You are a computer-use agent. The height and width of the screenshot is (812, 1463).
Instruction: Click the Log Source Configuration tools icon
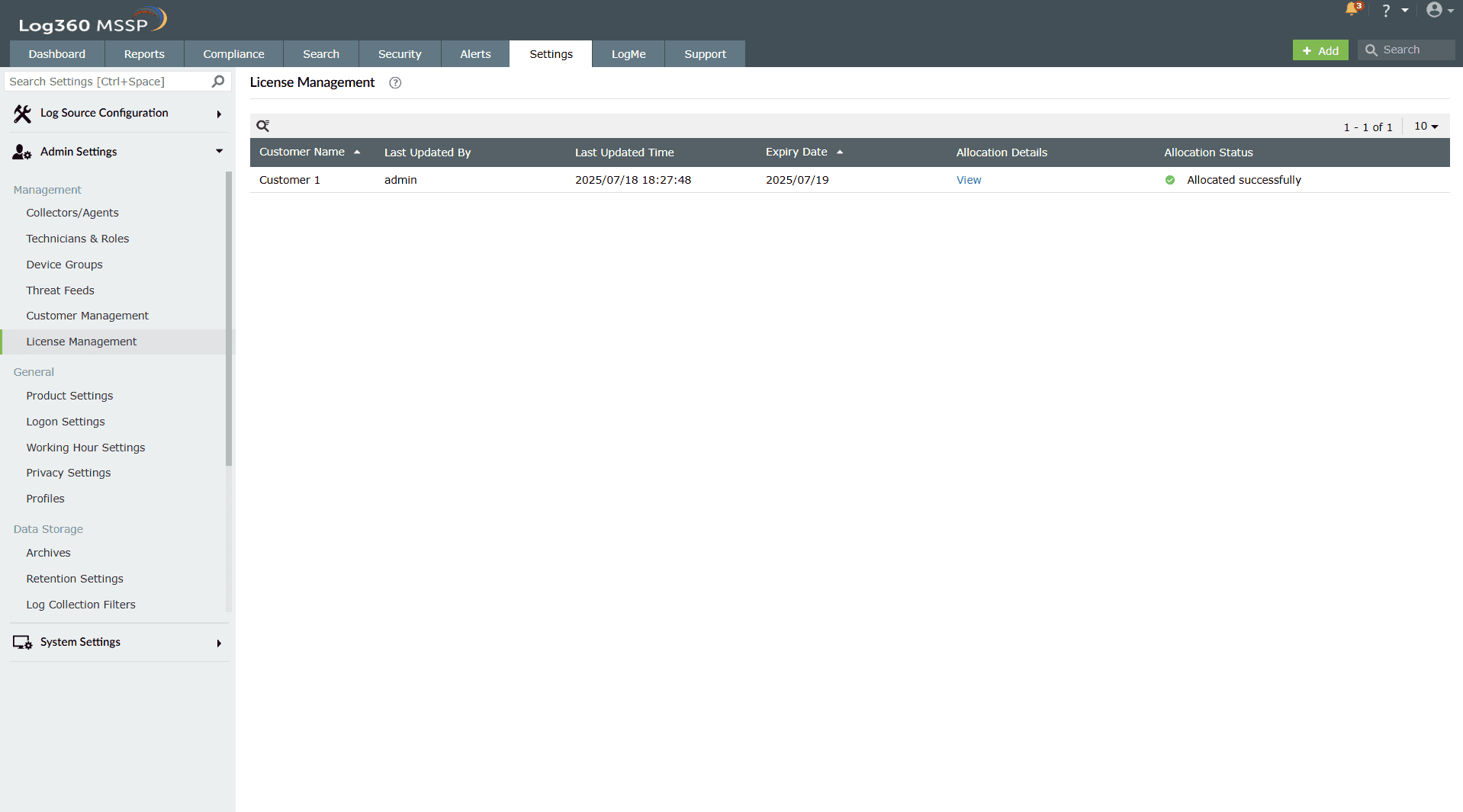point(22,114)
